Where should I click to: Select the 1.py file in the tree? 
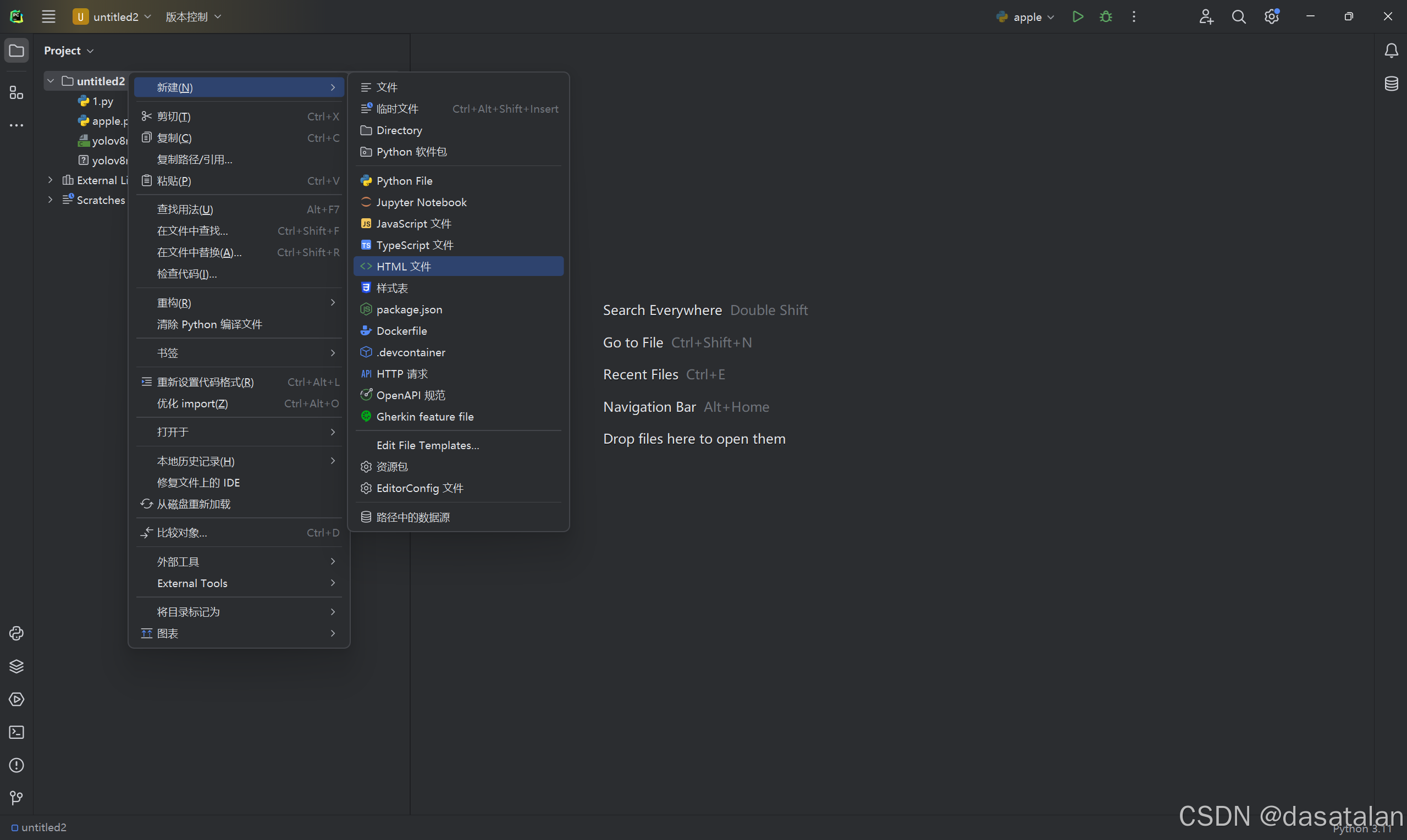(x=102, y=101)
